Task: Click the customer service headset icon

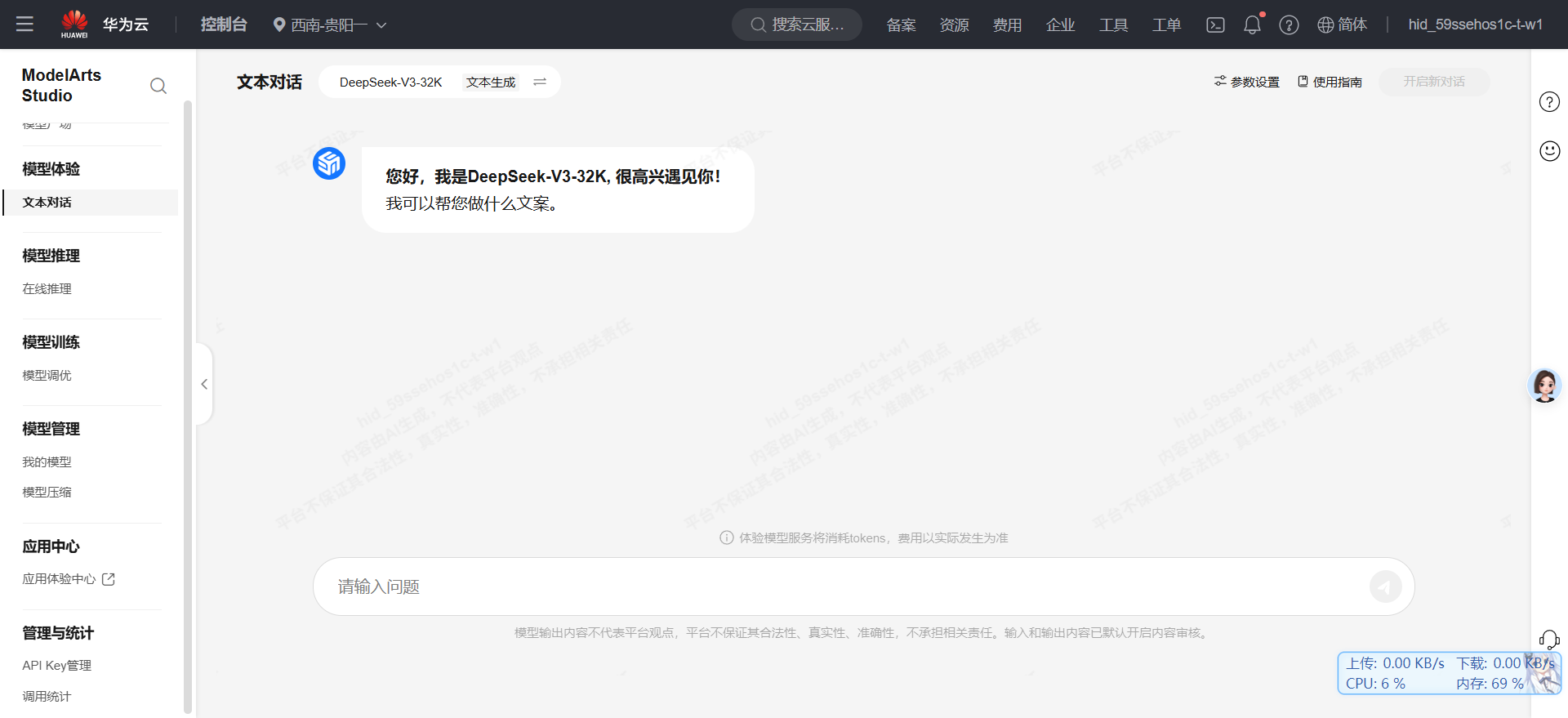Action: 1549,639
